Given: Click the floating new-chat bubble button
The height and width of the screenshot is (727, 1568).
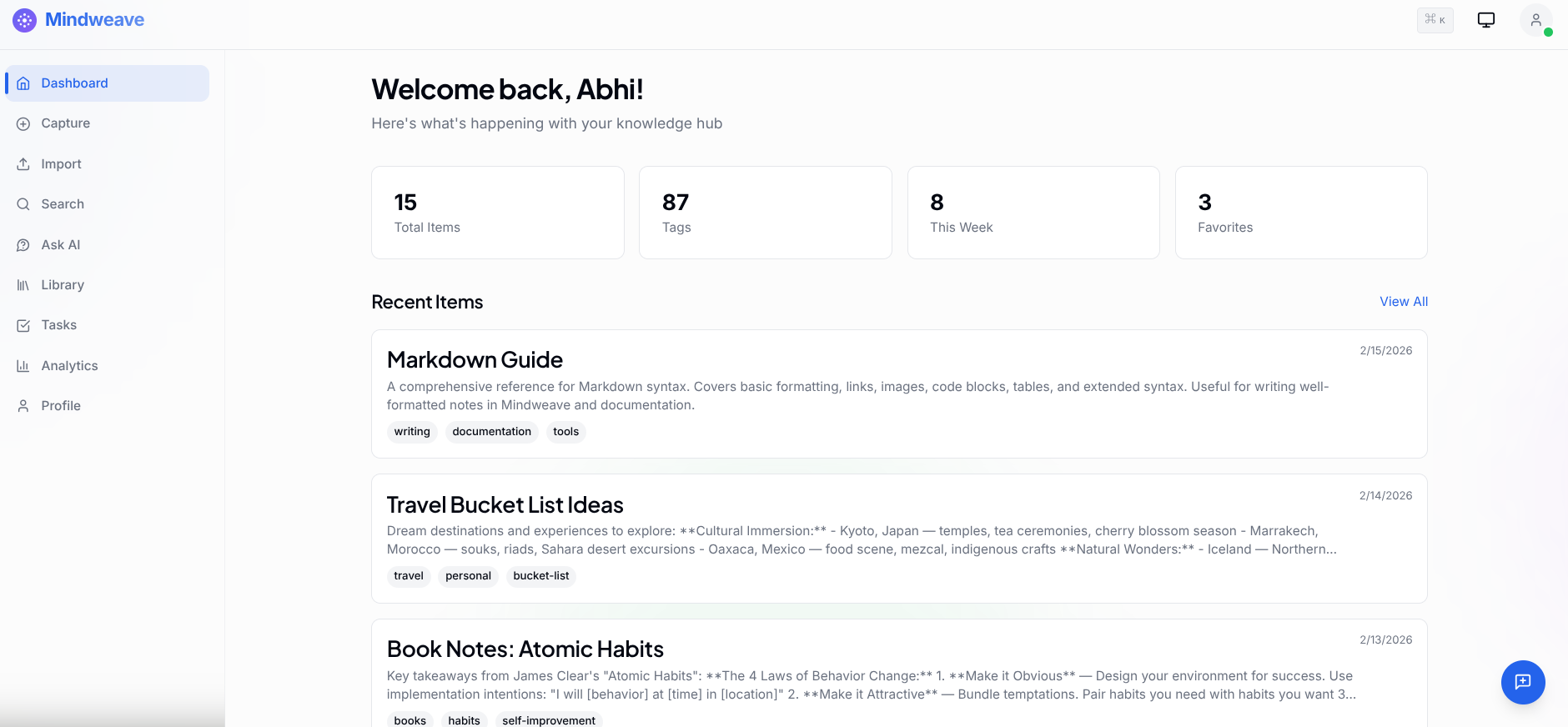Looking at the screenshot, I should click(x=1523, y=682).
